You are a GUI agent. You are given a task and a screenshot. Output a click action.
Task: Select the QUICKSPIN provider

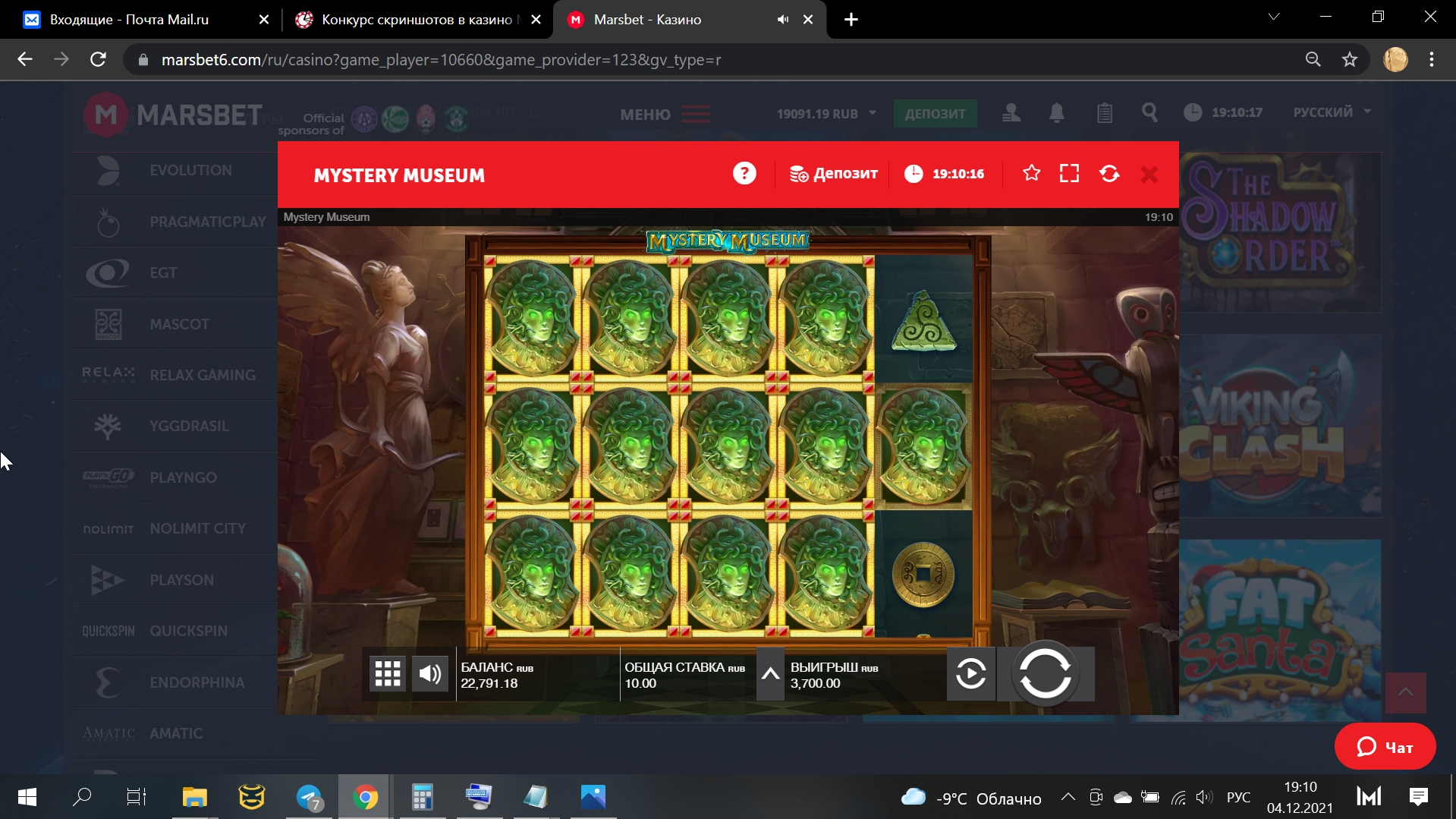click(175, 632)
